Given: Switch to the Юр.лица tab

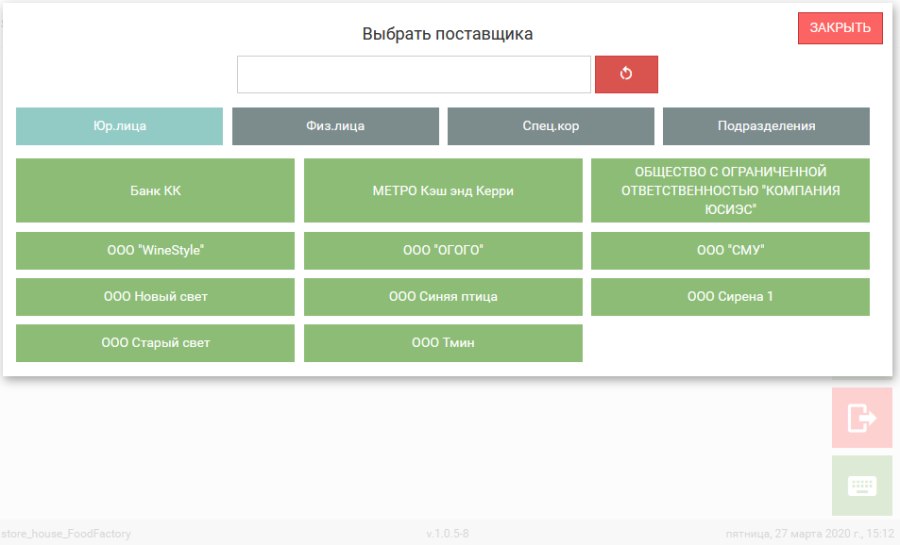Looking at the screenshot, I should [119, 126].
